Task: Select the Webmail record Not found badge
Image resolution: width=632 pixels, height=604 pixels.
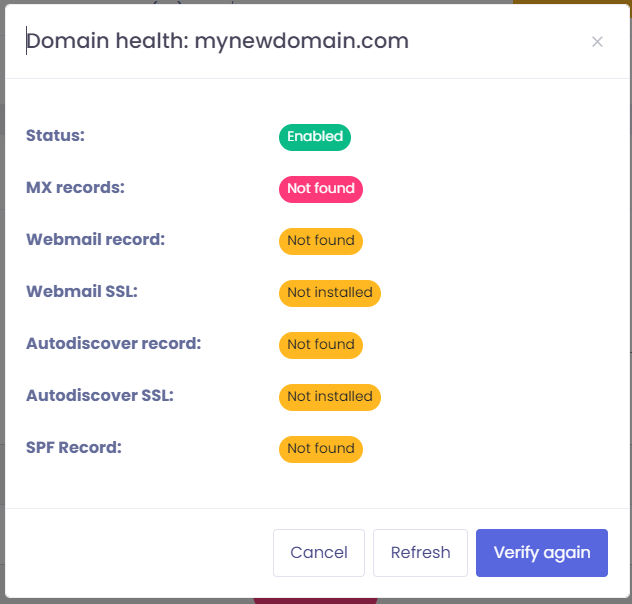Action: (x=320, y=241)
